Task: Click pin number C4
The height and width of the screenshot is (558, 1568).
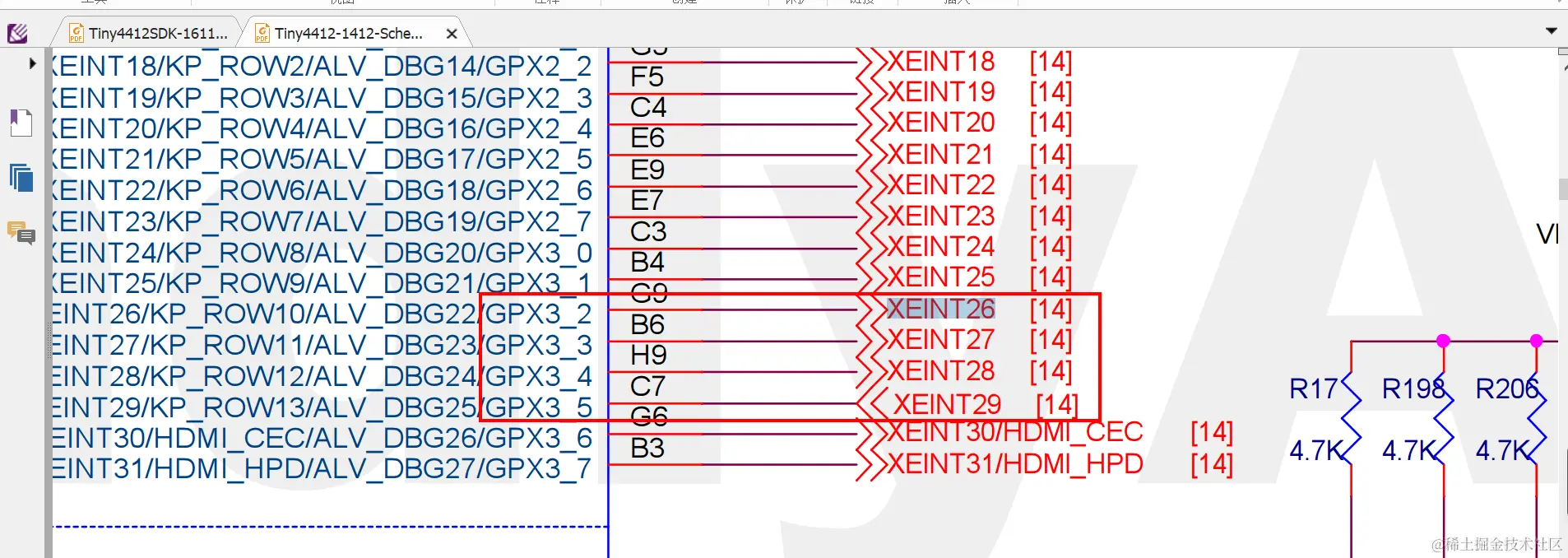Action: pyautogui.click(x=648, y=107)
